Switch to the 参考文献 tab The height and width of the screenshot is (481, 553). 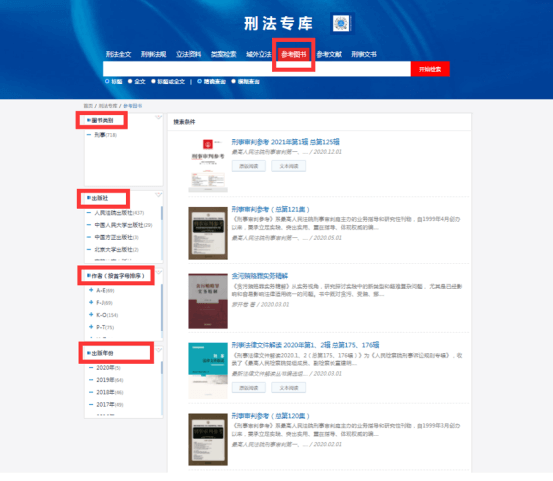click(x=329, y=54)
